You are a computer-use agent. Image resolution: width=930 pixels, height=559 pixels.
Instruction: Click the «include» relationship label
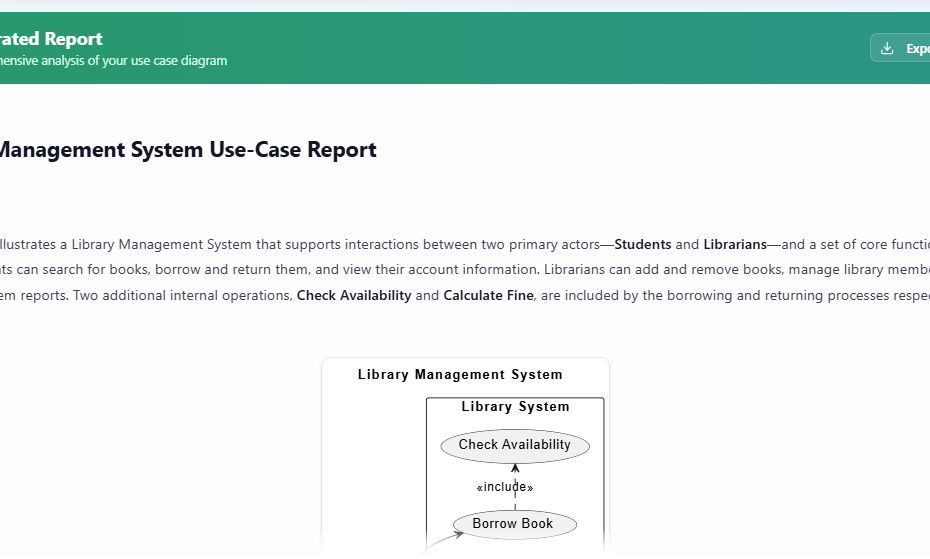click(505, 488)
